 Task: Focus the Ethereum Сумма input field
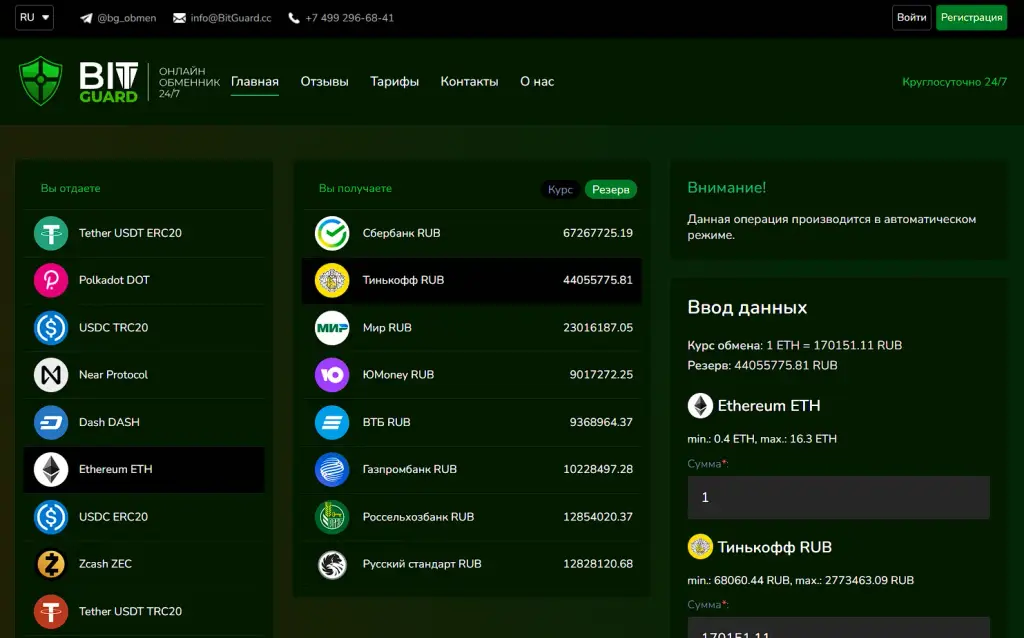(839, 498)
